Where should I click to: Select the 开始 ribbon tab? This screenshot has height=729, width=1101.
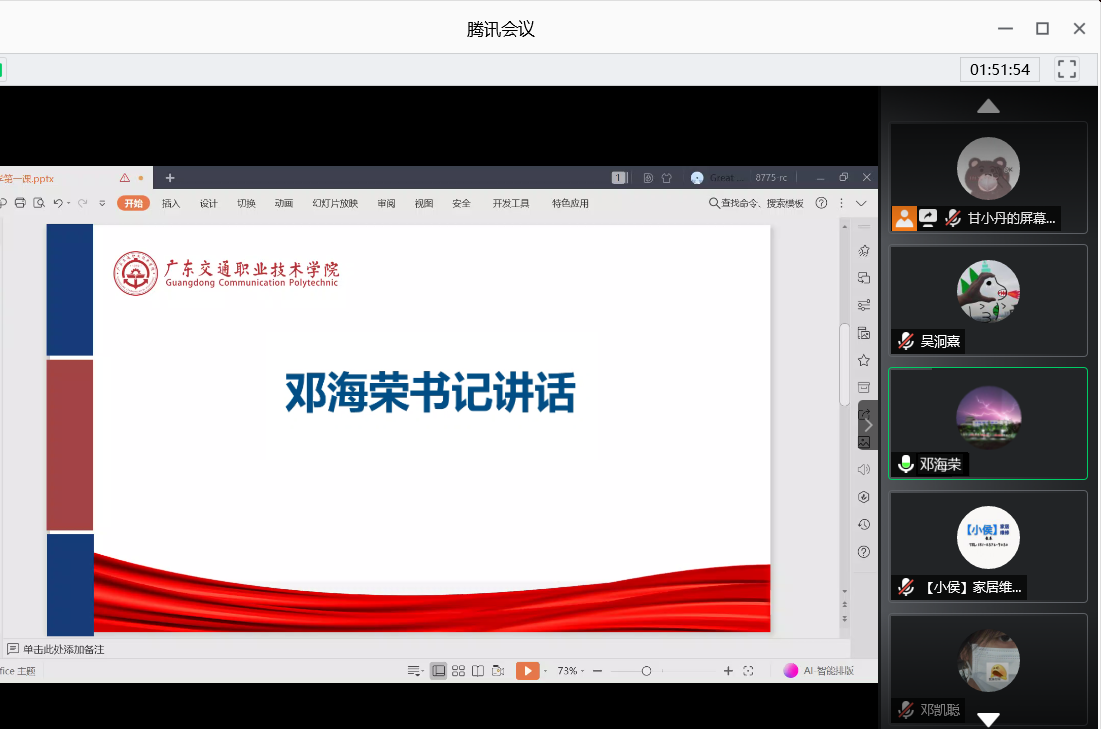(133, 203)
